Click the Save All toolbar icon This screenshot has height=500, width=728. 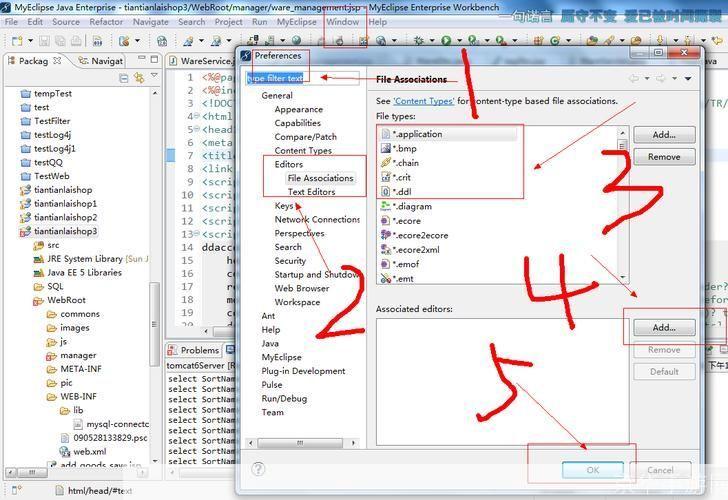click(60, 41)
